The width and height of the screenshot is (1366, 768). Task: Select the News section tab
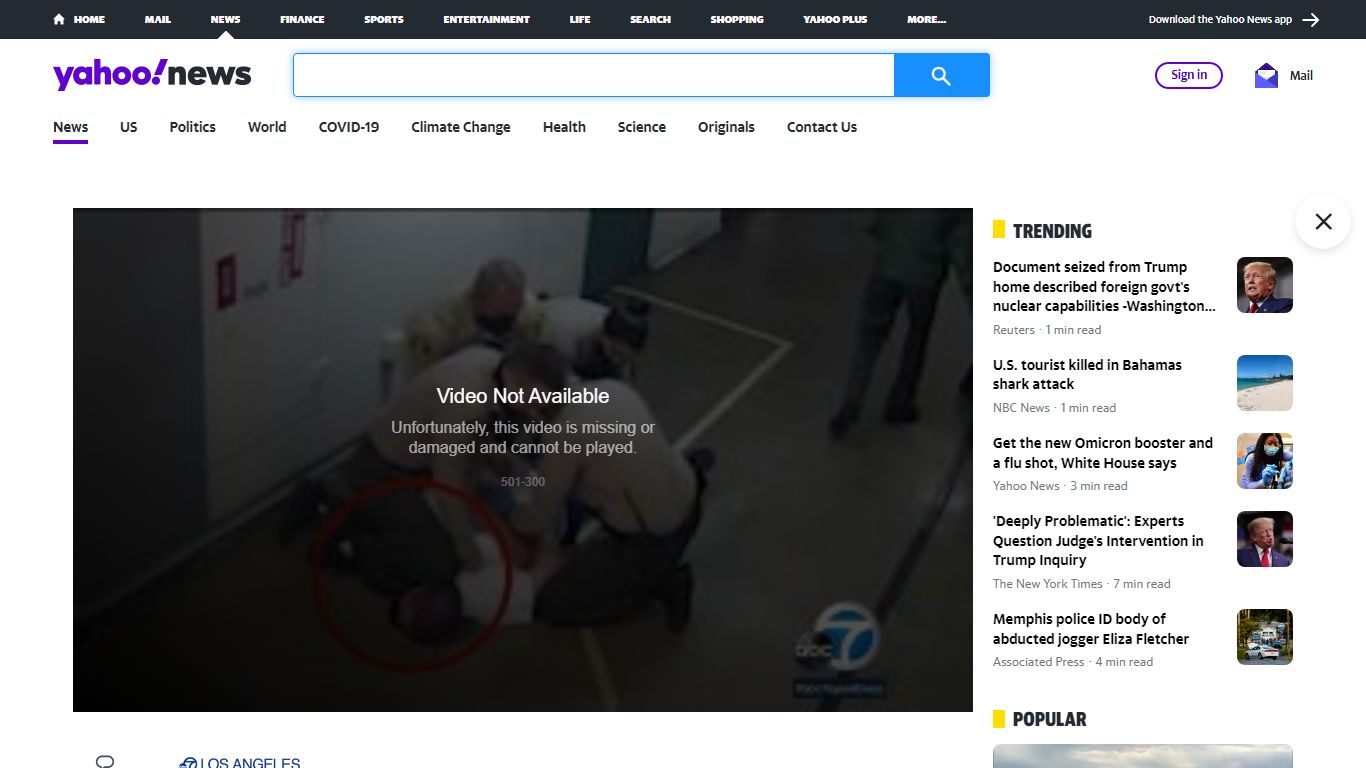pyautogui.click(x=71, y=127)
